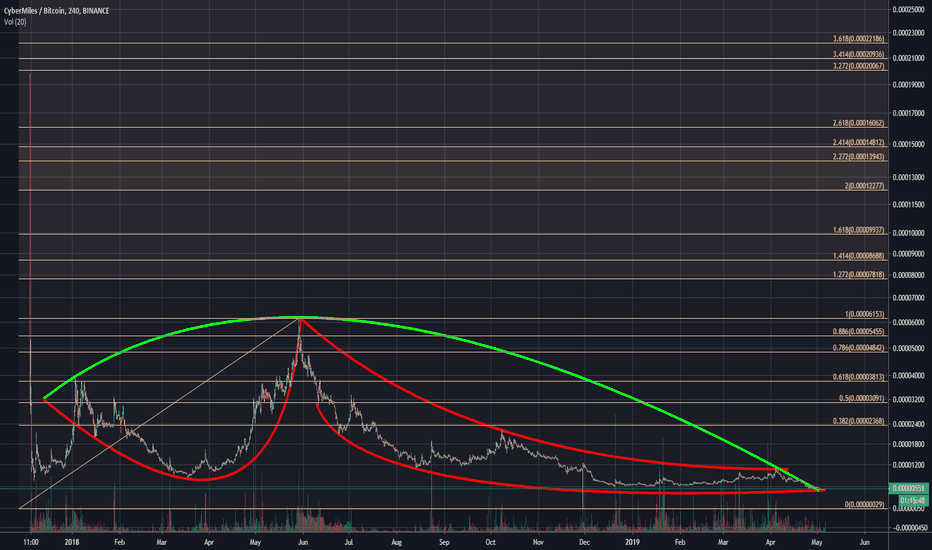Click the May label between Apr and Jun

(x=255, y=542)
